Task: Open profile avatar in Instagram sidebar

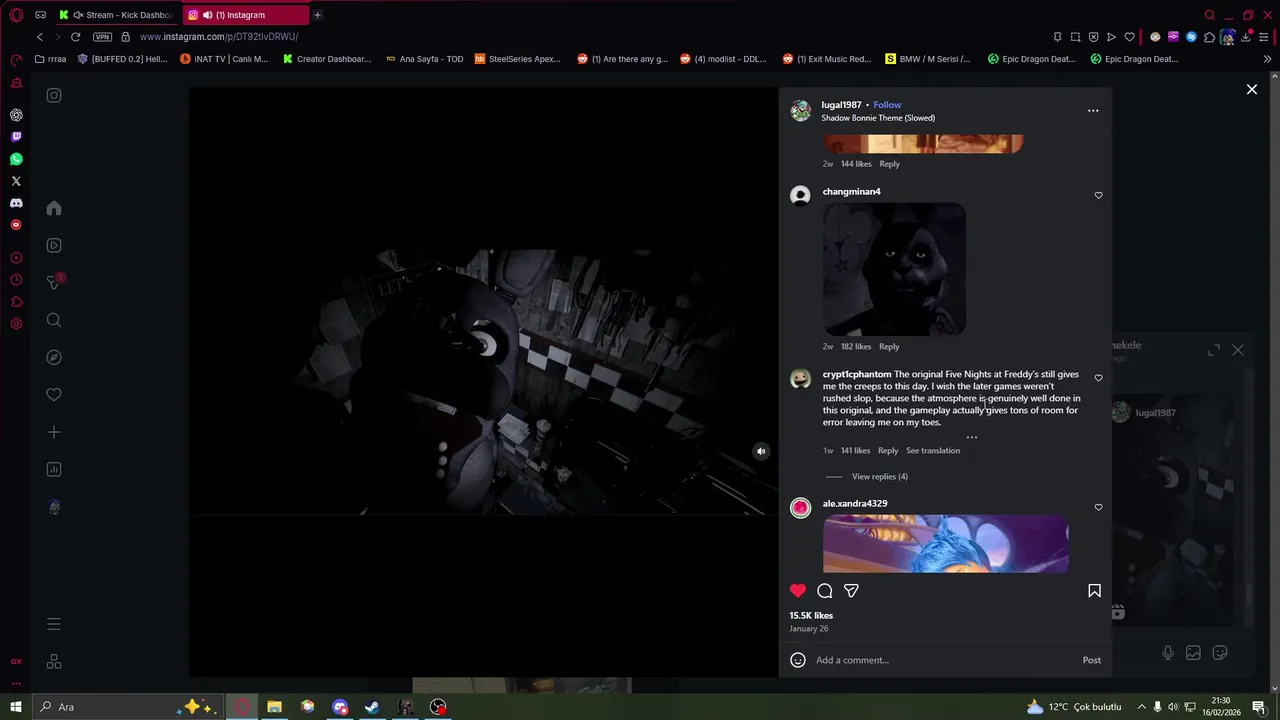Action: pyautogui.click(x=54, y=507)
